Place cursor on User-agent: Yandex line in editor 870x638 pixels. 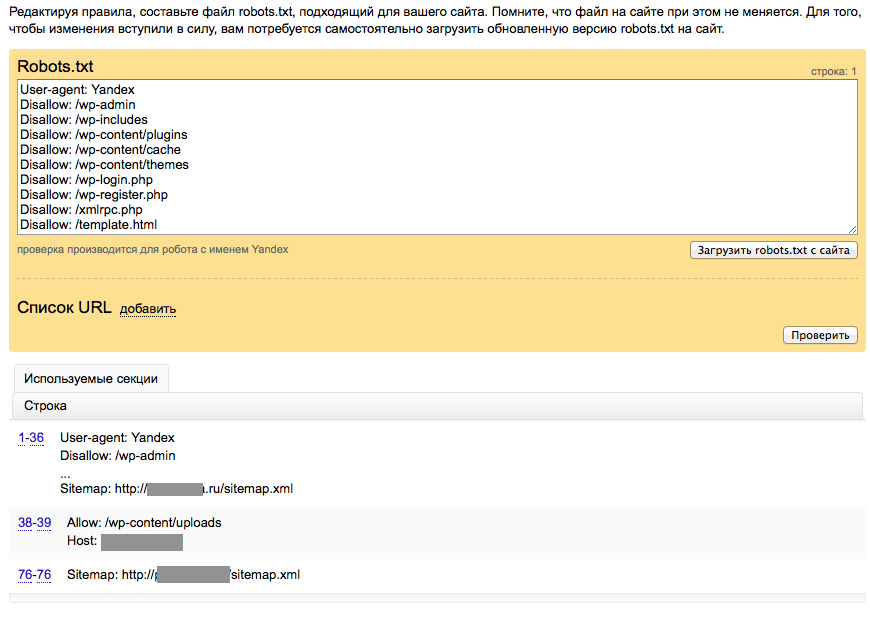77,90
